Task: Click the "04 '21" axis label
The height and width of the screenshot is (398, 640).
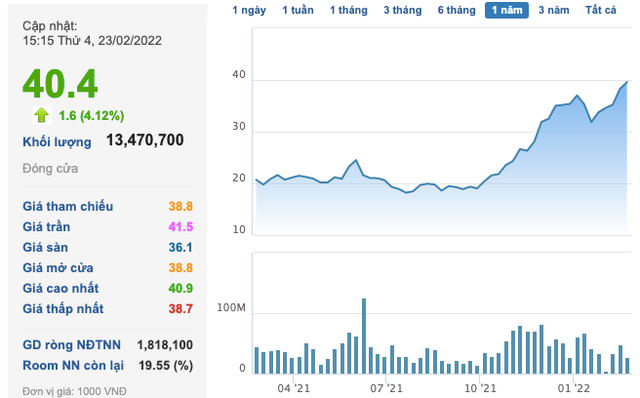Action: point(293,388)
